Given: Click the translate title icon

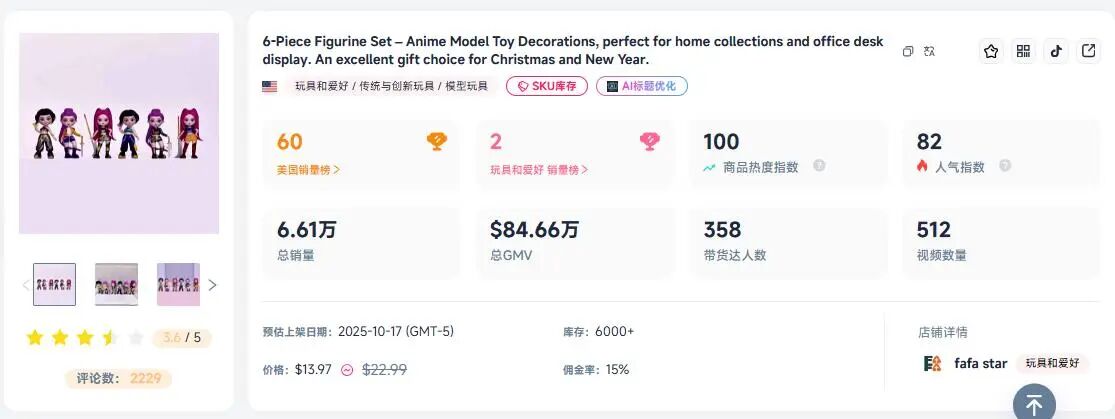Looking at the screenshot, I should point(929,51).
